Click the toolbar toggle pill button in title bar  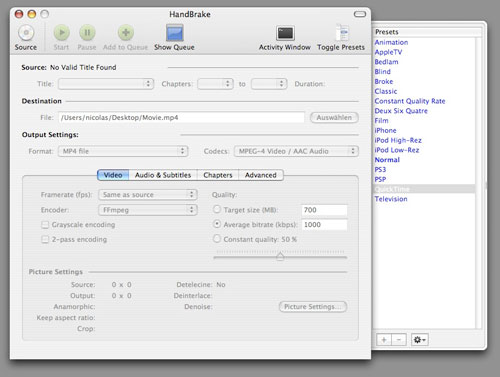(360, 14)
